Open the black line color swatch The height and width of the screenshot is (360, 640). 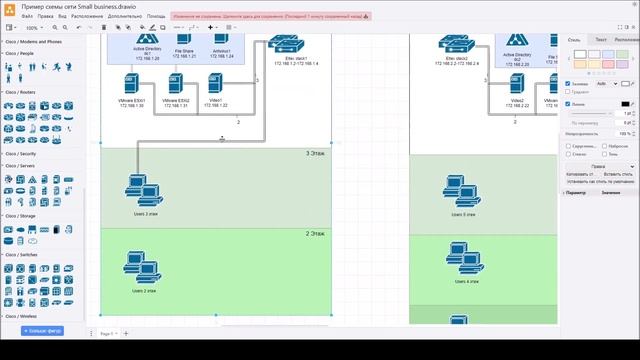coord(625,104)
